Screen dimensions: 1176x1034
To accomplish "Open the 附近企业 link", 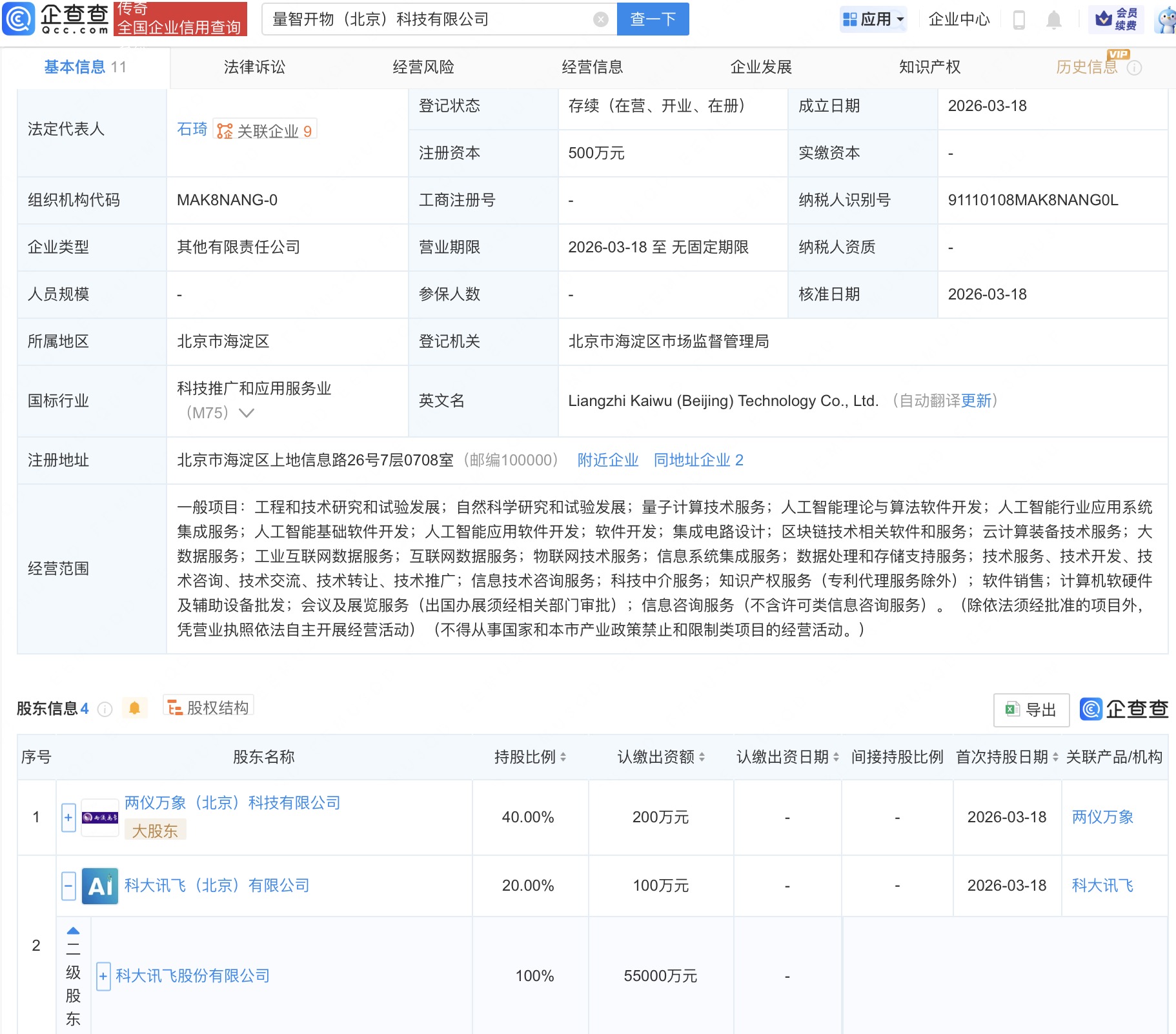I will [607, 460].
